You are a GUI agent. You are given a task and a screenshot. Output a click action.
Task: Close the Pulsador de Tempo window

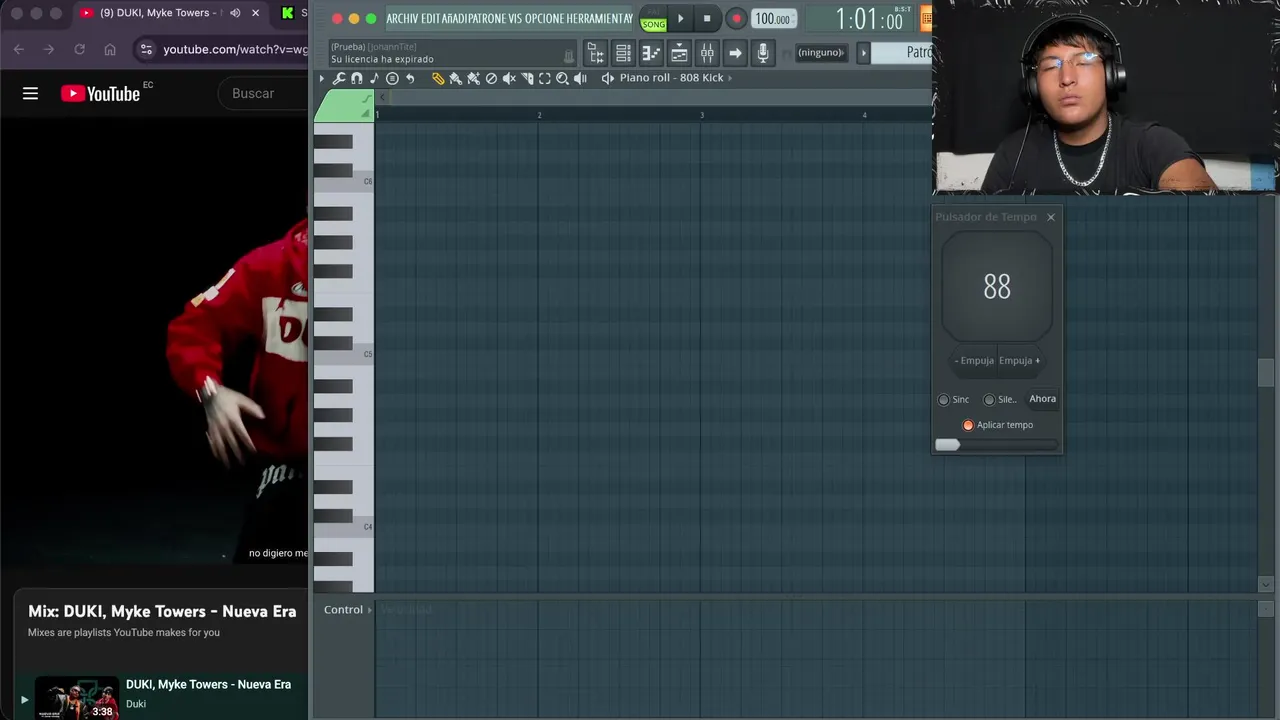[1050, 217]
